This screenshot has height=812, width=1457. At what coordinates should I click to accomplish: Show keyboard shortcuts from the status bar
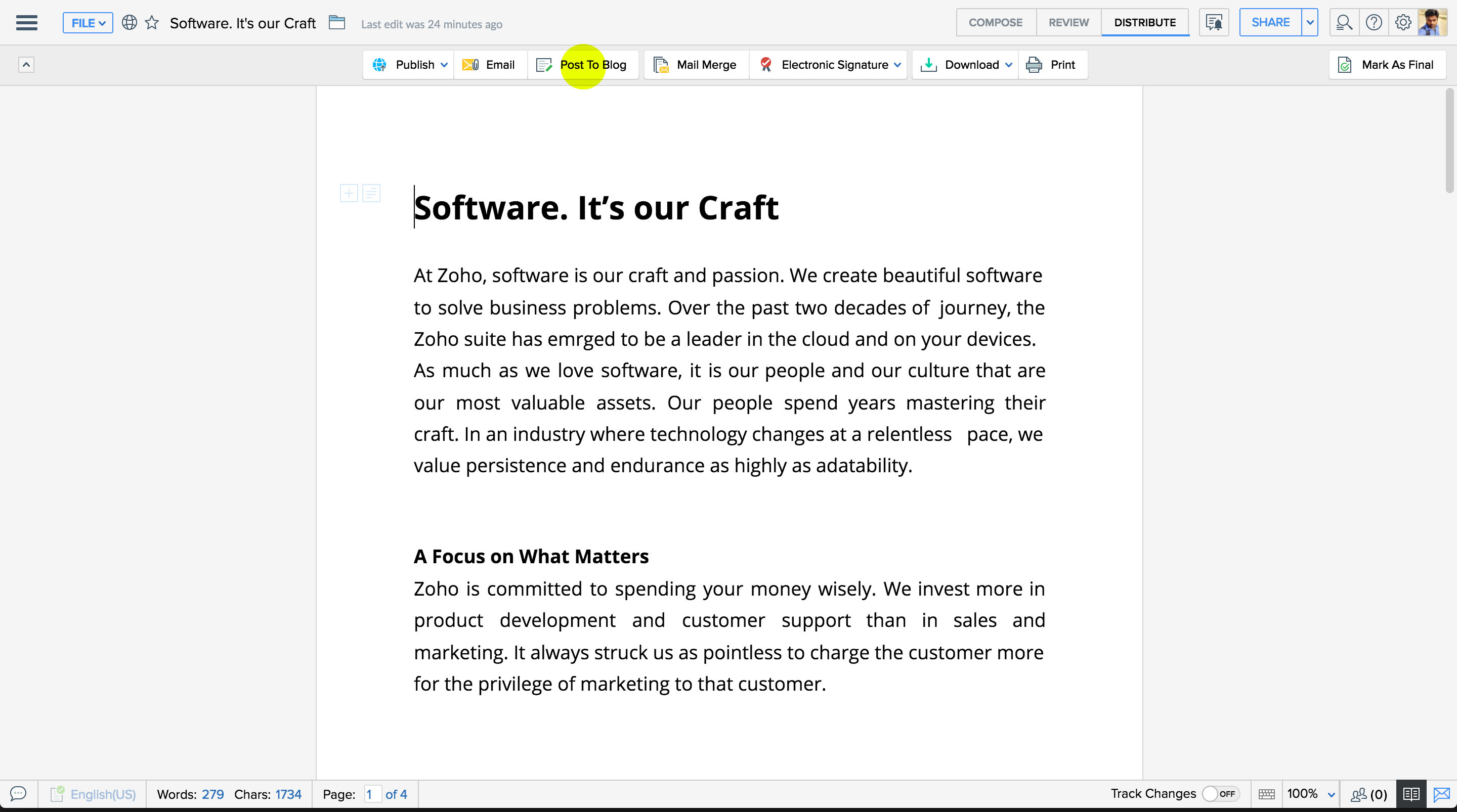coord(1267,794)
